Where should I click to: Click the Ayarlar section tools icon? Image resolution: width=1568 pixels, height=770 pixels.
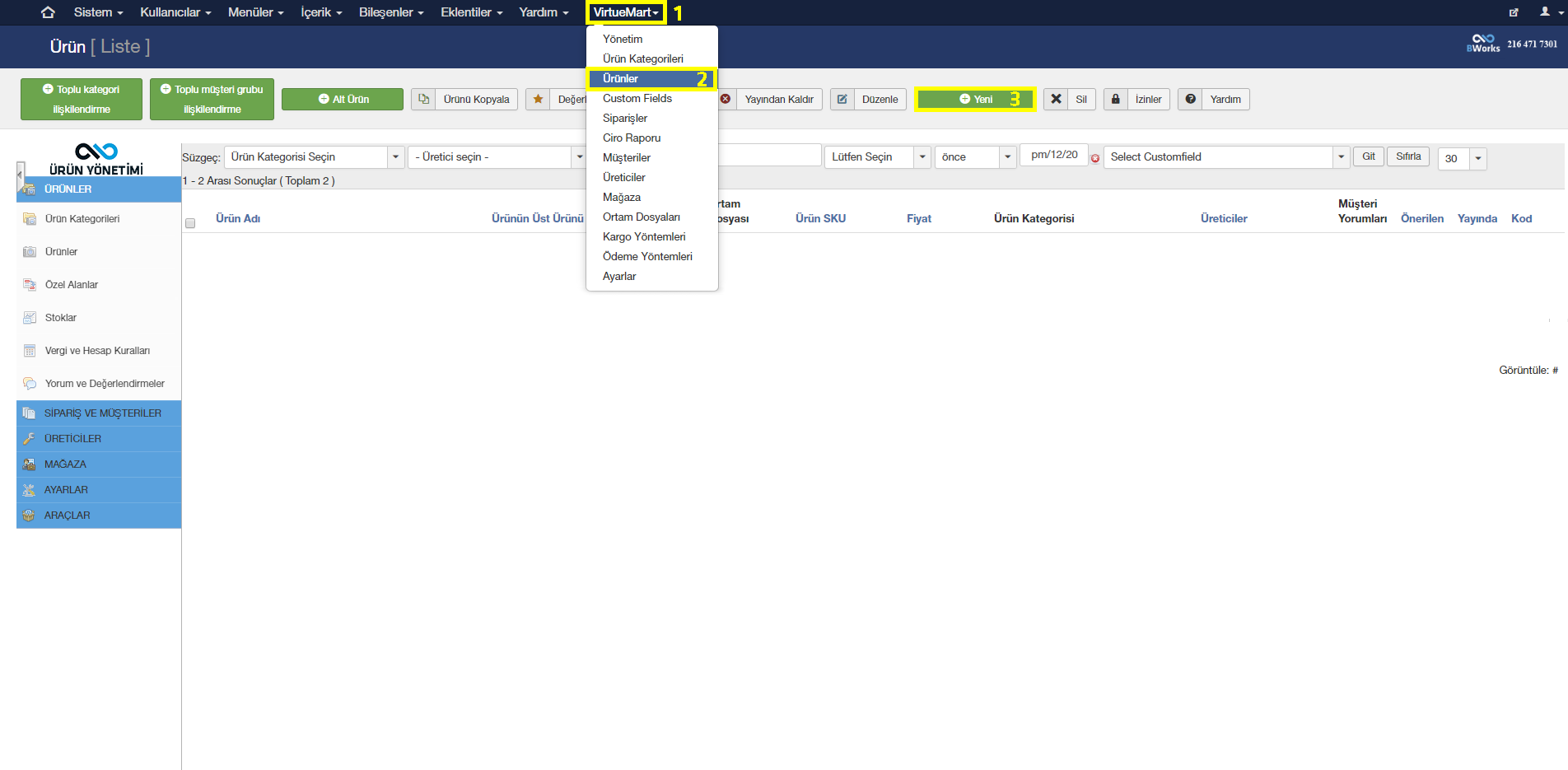[29, 489]
